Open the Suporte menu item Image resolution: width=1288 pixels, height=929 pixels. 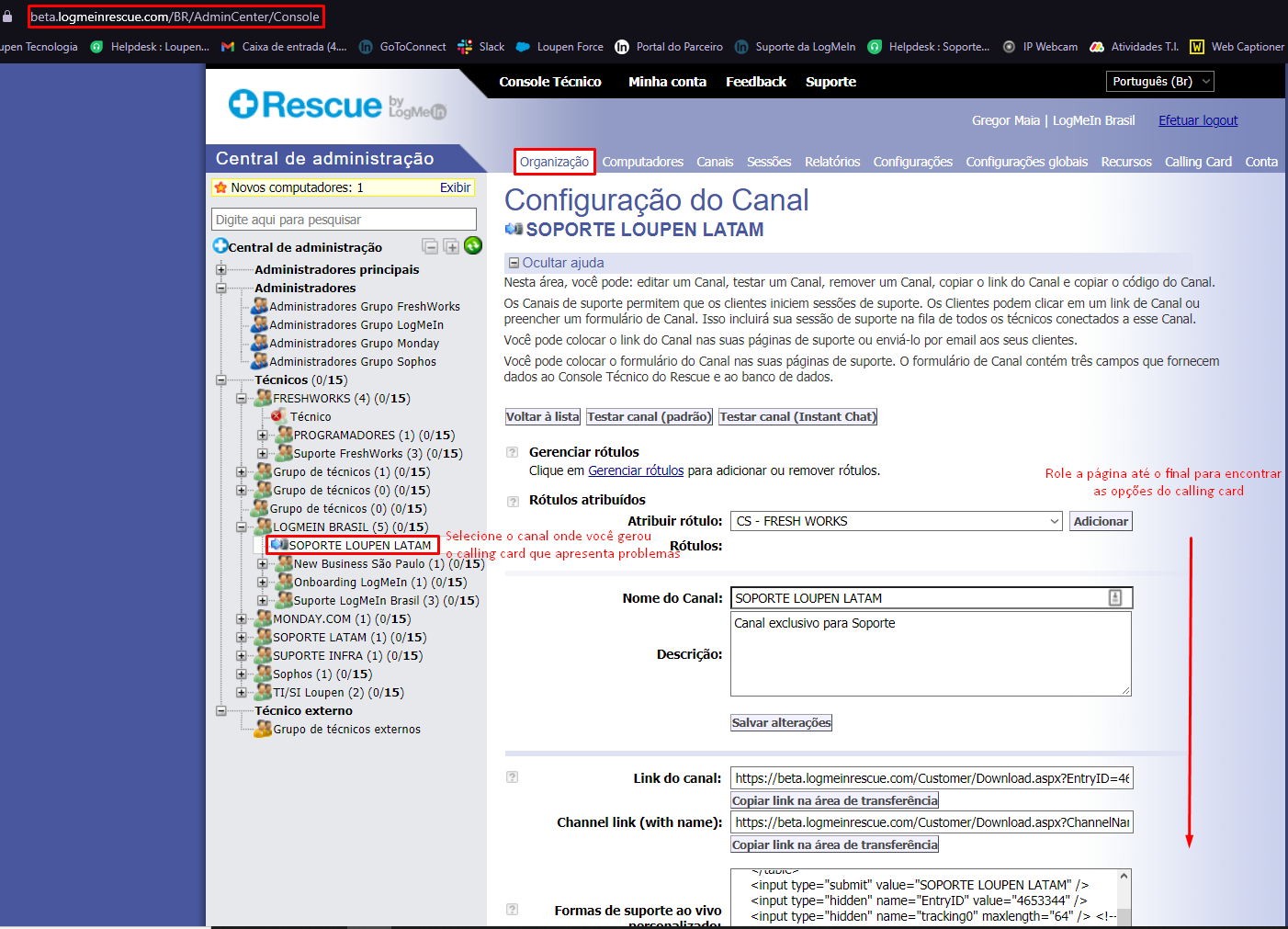(x=830, y=82)
